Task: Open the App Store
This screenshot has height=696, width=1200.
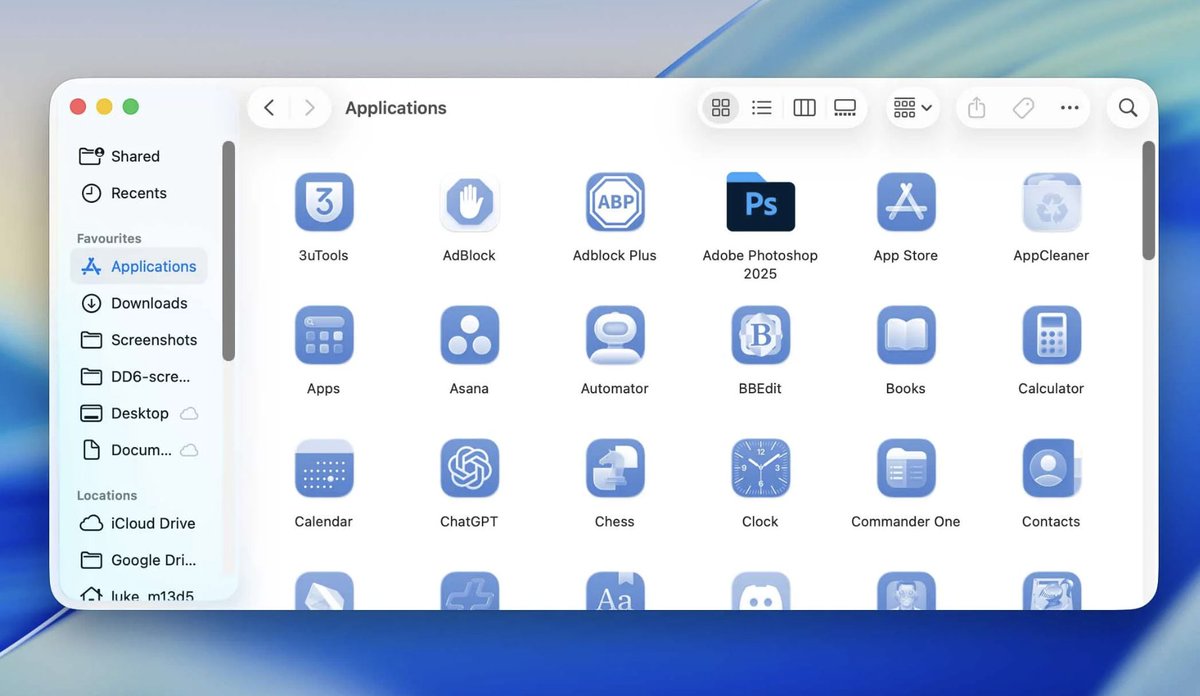Action: click(905, 203)
